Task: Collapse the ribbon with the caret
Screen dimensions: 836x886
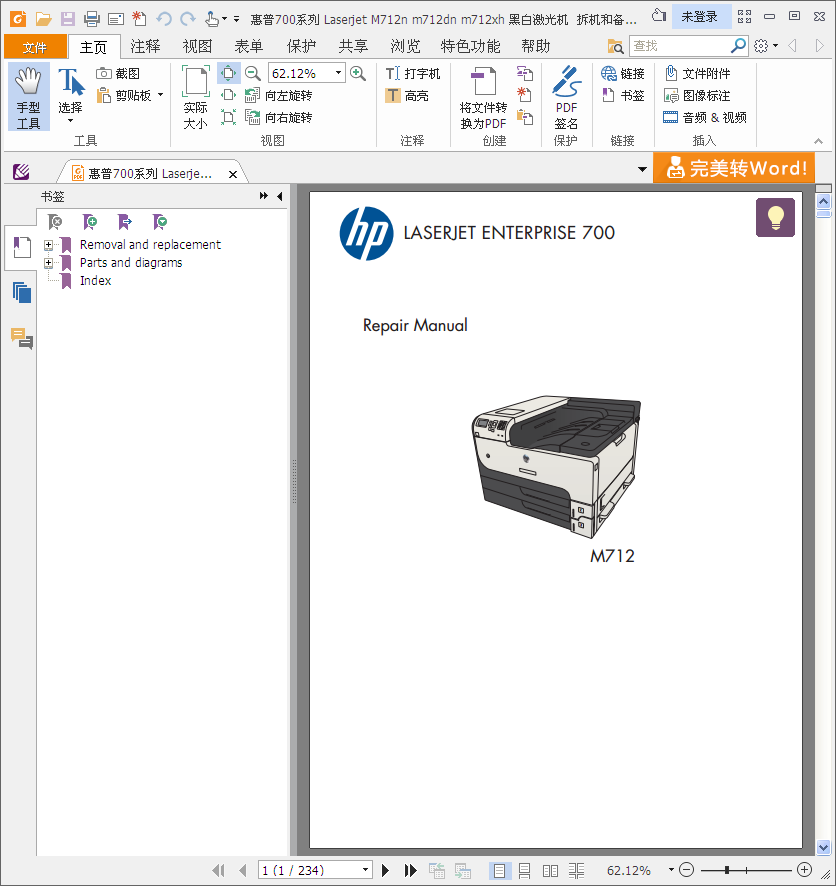Action: (x=818, y=141)
